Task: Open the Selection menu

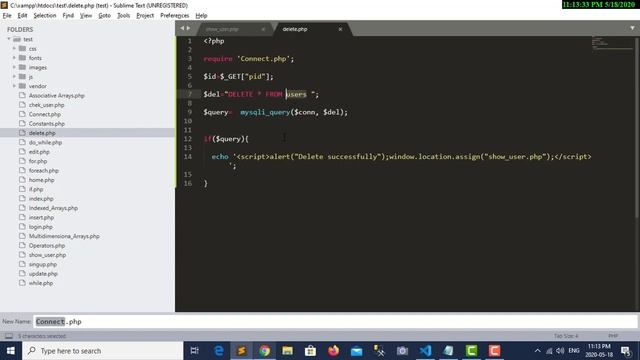Action: tap(44, 16)
